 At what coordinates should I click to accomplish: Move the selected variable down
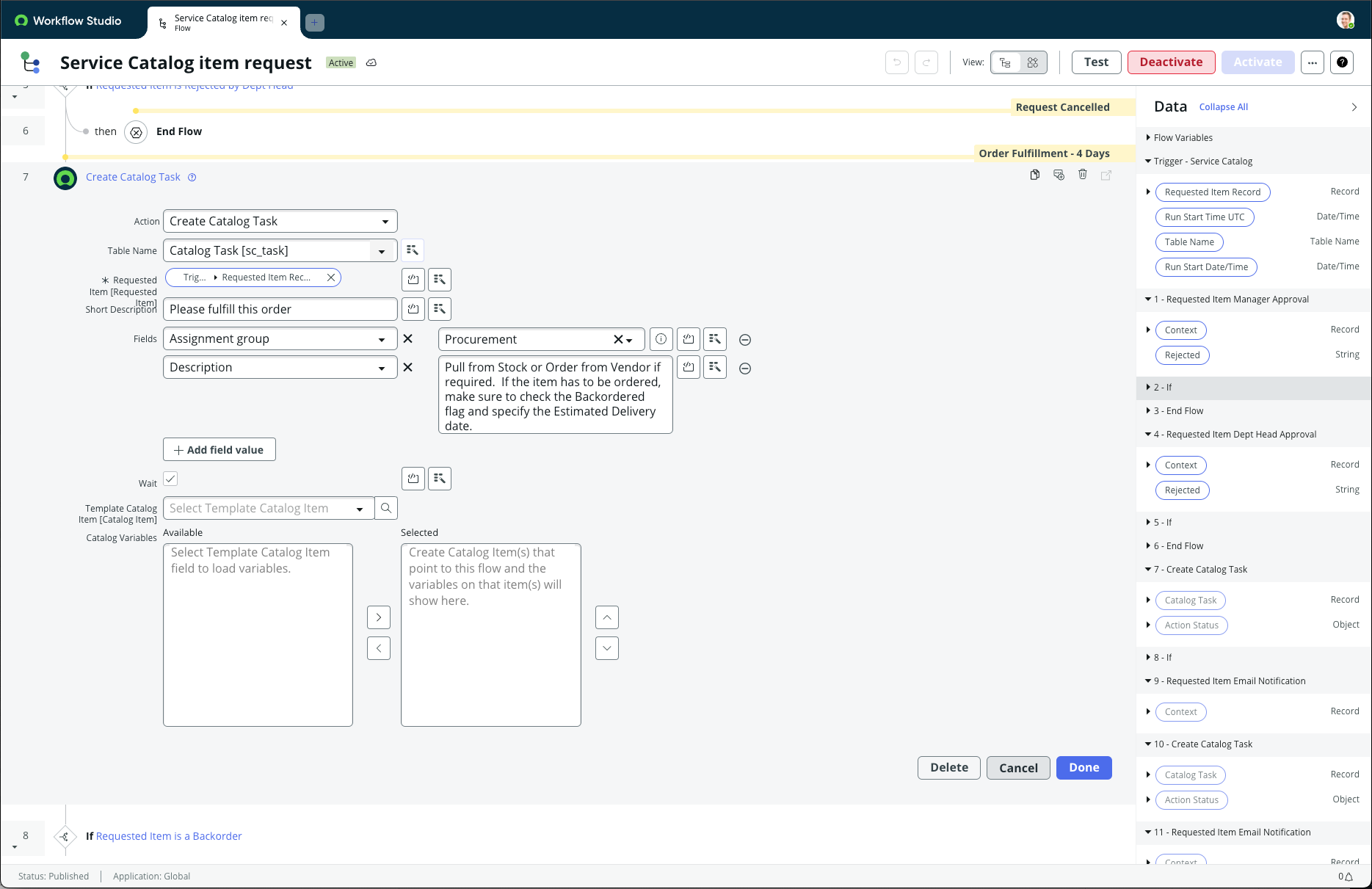[607, 648]
